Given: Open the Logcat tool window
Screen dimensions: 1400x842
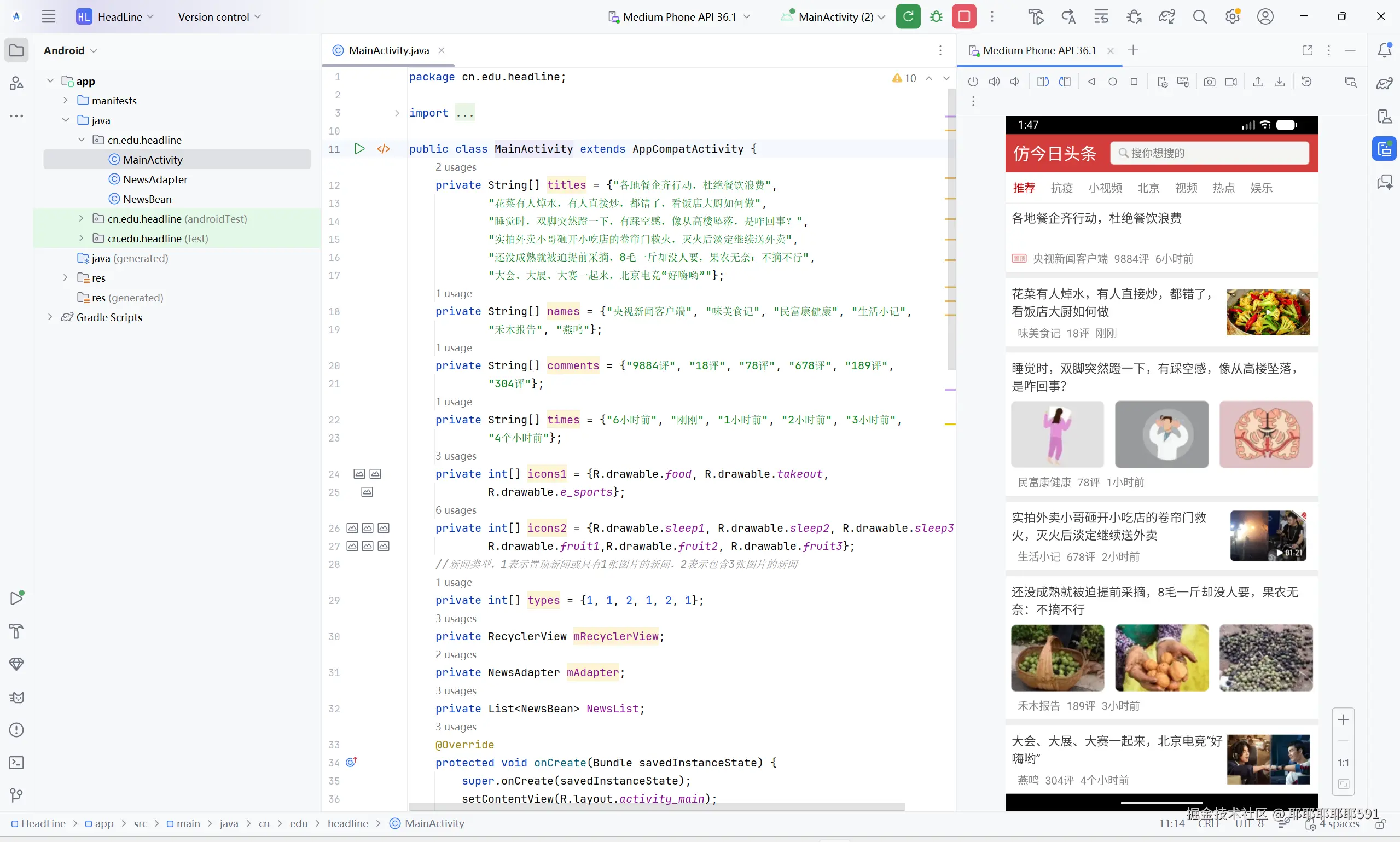Looking at the screenshot, I should point(16,698).
